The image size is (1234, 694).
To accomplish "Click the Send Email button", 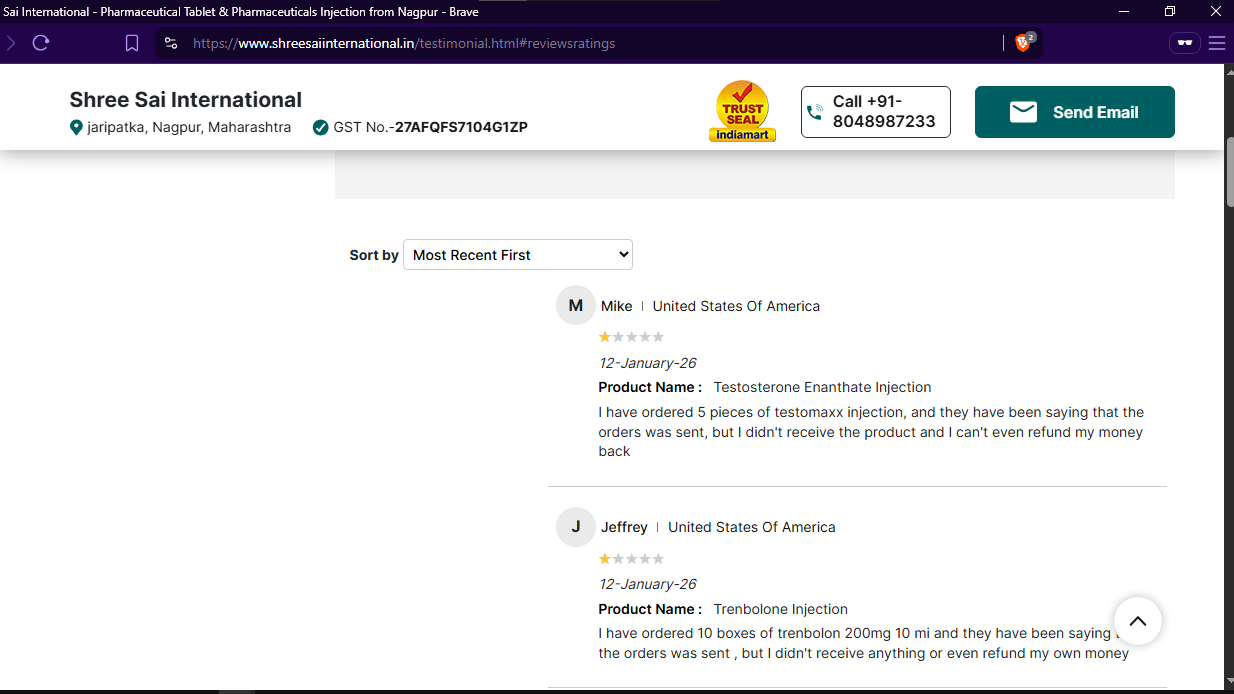I will (1074, 112).
